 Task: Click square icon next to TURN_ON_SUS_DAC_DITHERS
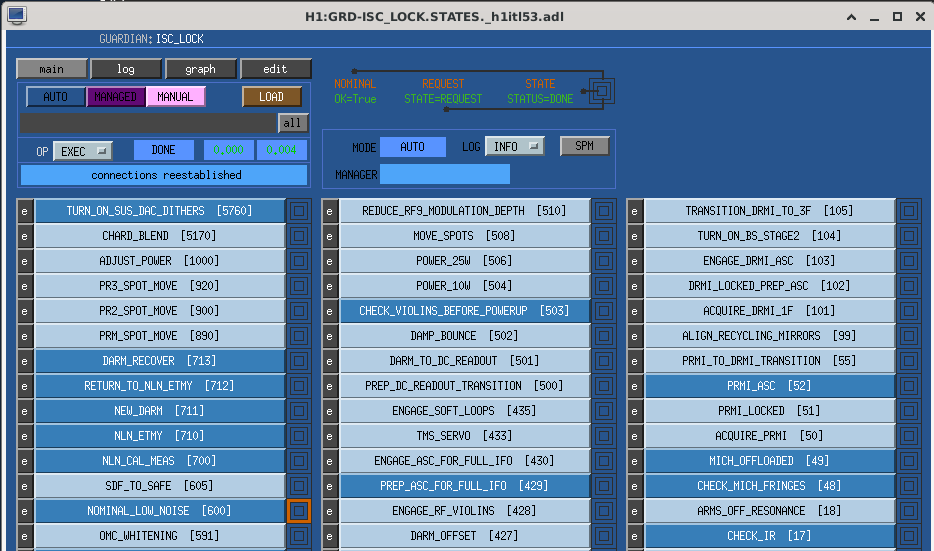pyautogui.click(x=299, y=211)
